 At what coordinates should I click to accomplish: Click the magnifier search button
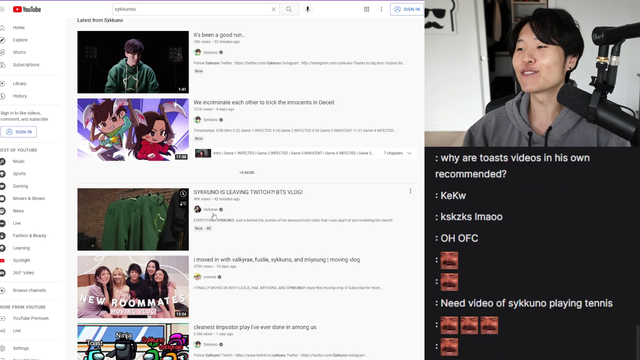(x=289, y=9)
